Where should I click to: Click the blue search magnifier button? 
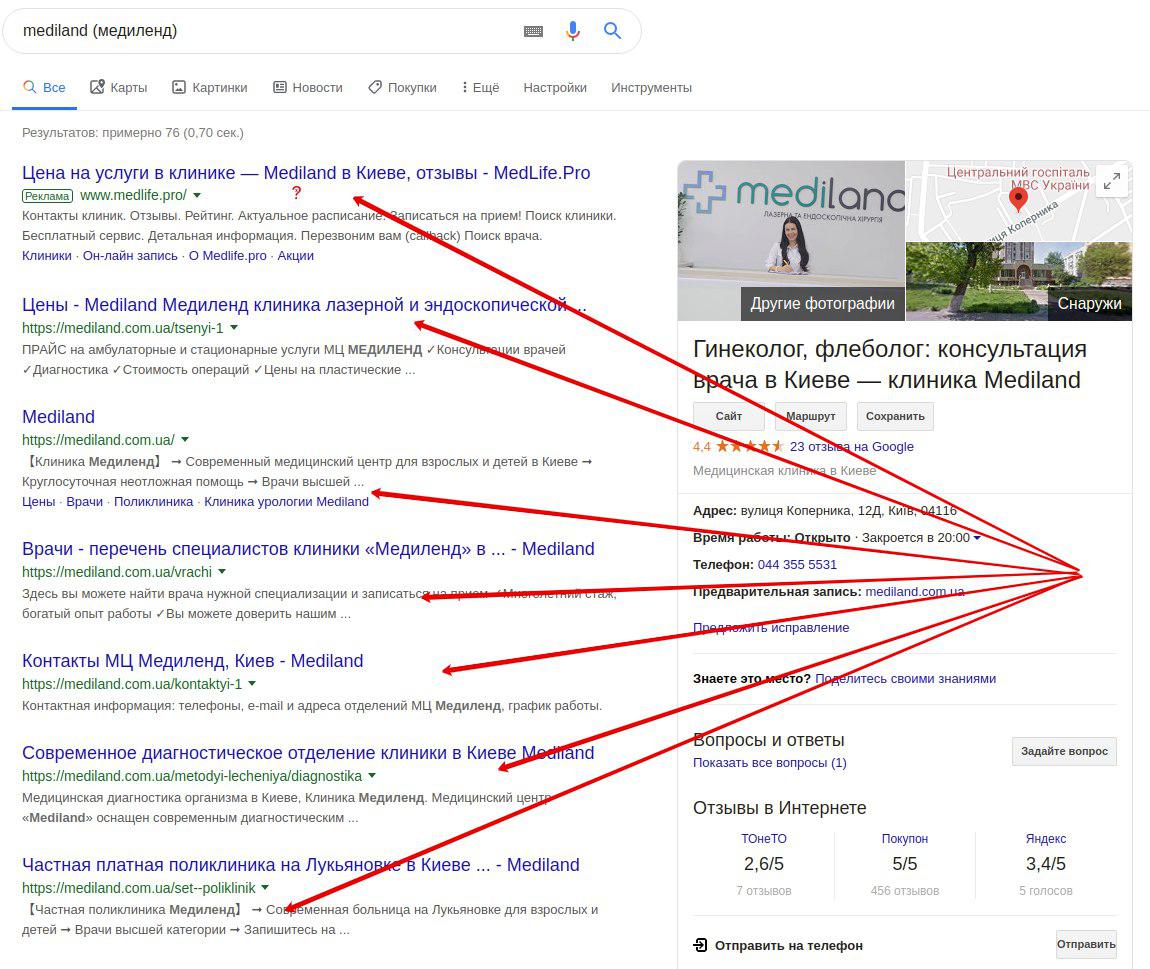pyautogui.click(x=612, y=31)
